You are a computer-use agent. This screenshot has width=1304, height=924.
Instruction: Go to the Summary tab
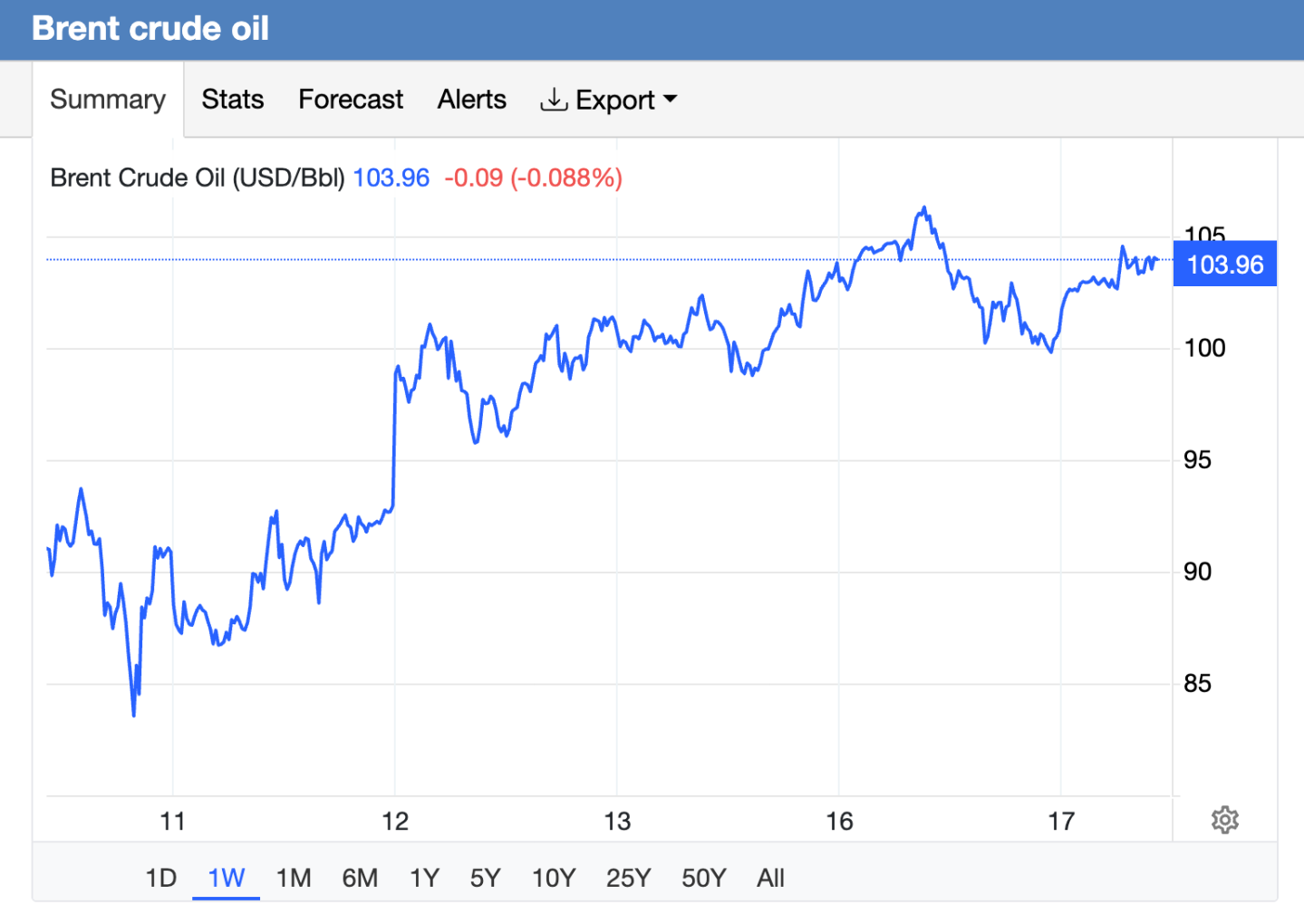(108, 100)
